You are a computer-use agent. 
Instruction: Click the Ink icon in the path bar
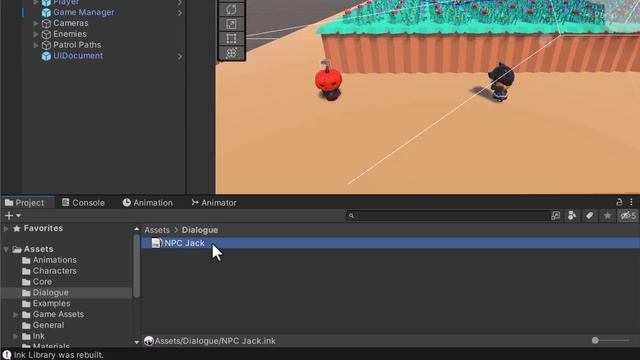coord(149,341)
